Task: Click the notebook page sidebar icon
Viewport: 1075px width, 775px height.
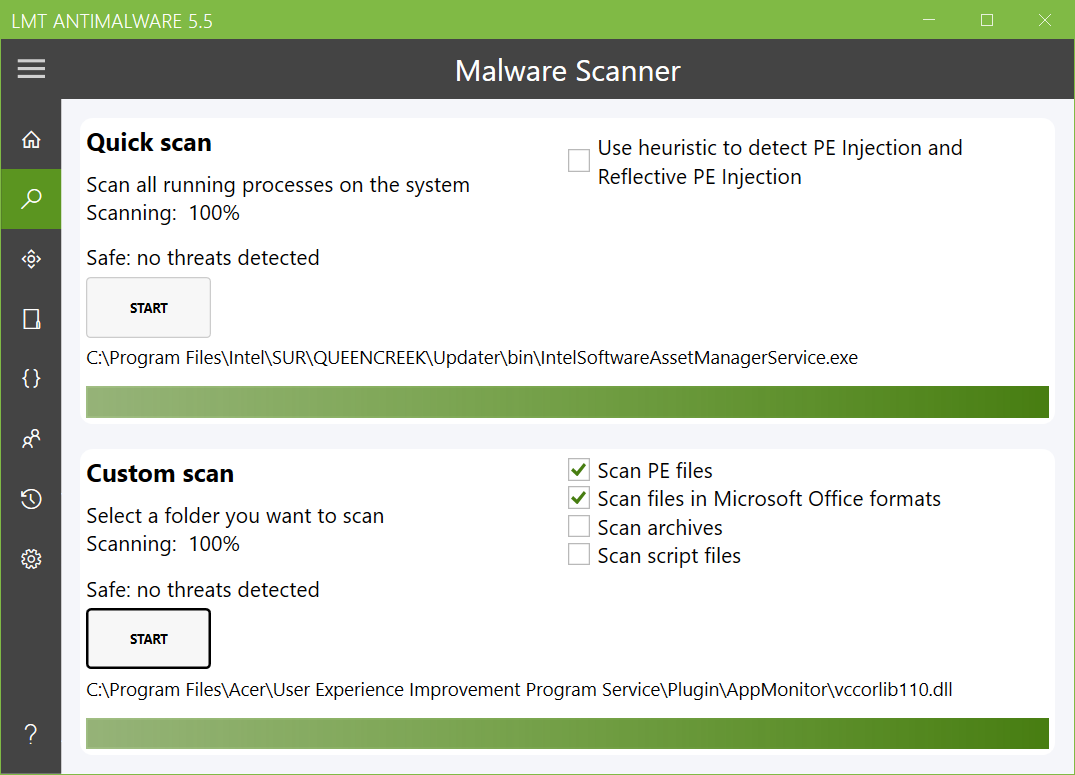Action: point(31,319)
